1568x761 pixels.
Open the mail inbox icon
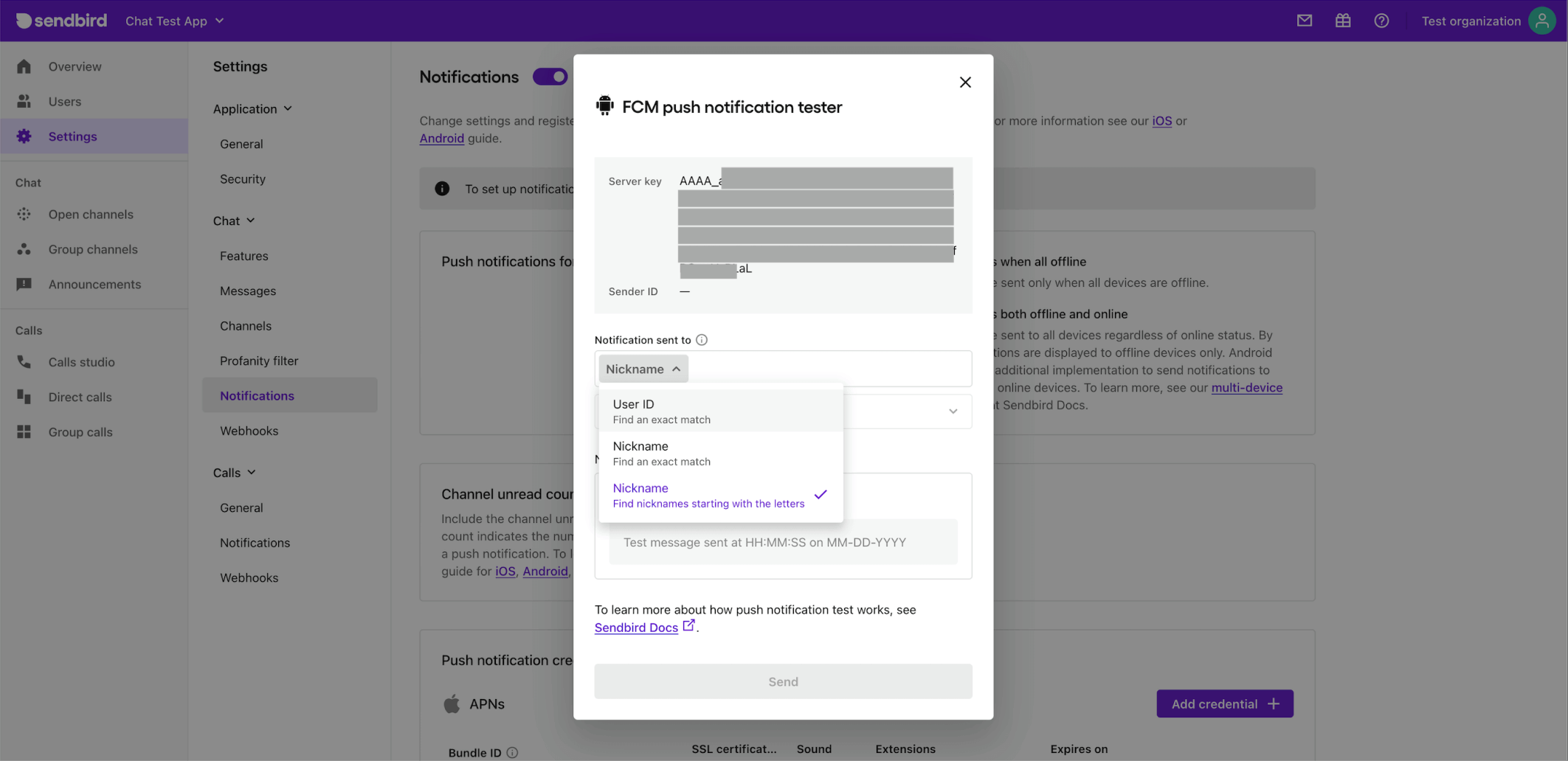(x=1305, y=21)
